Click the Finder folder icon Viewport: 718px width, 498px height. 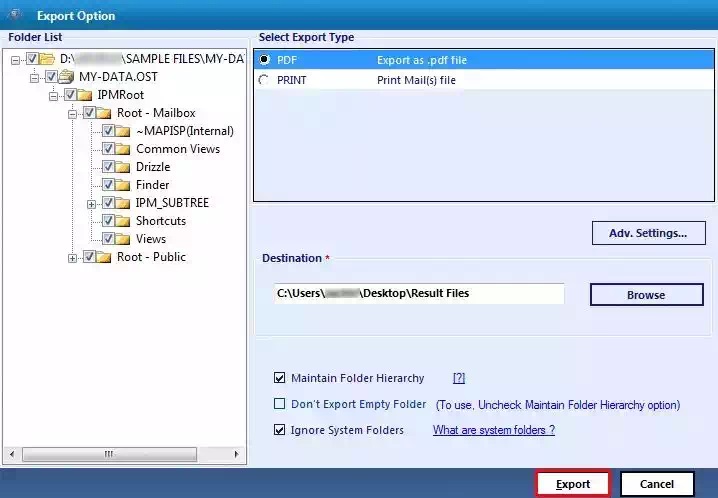click(123, 185)
